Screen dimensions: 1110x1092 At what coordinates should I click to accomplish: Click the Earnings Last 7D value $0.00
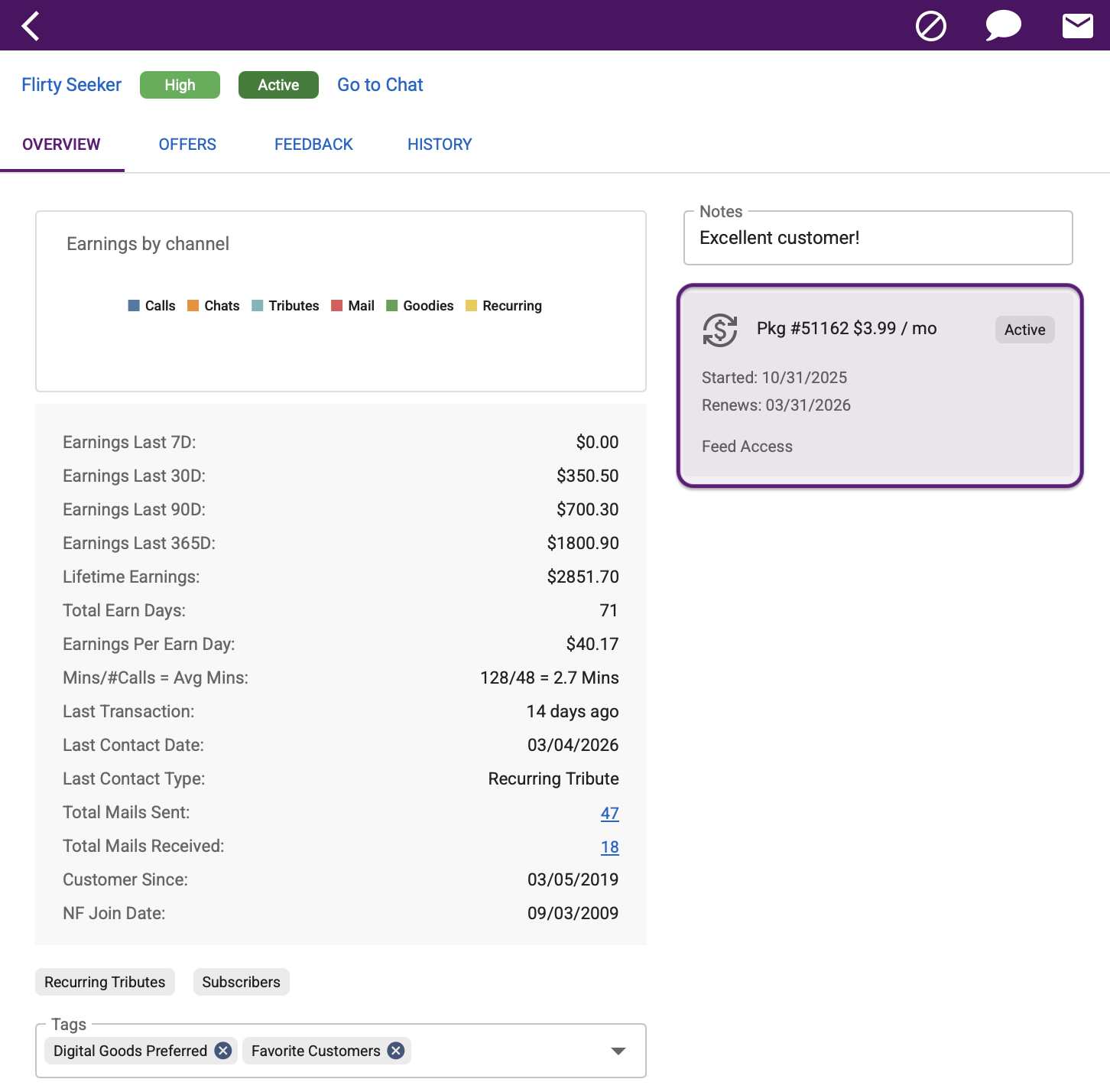597,442
